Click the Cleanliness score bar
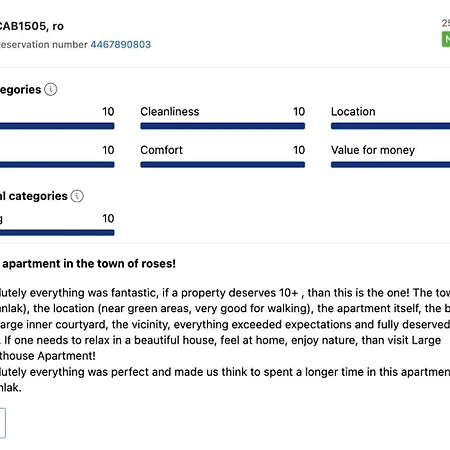 (x=223, y=126)
